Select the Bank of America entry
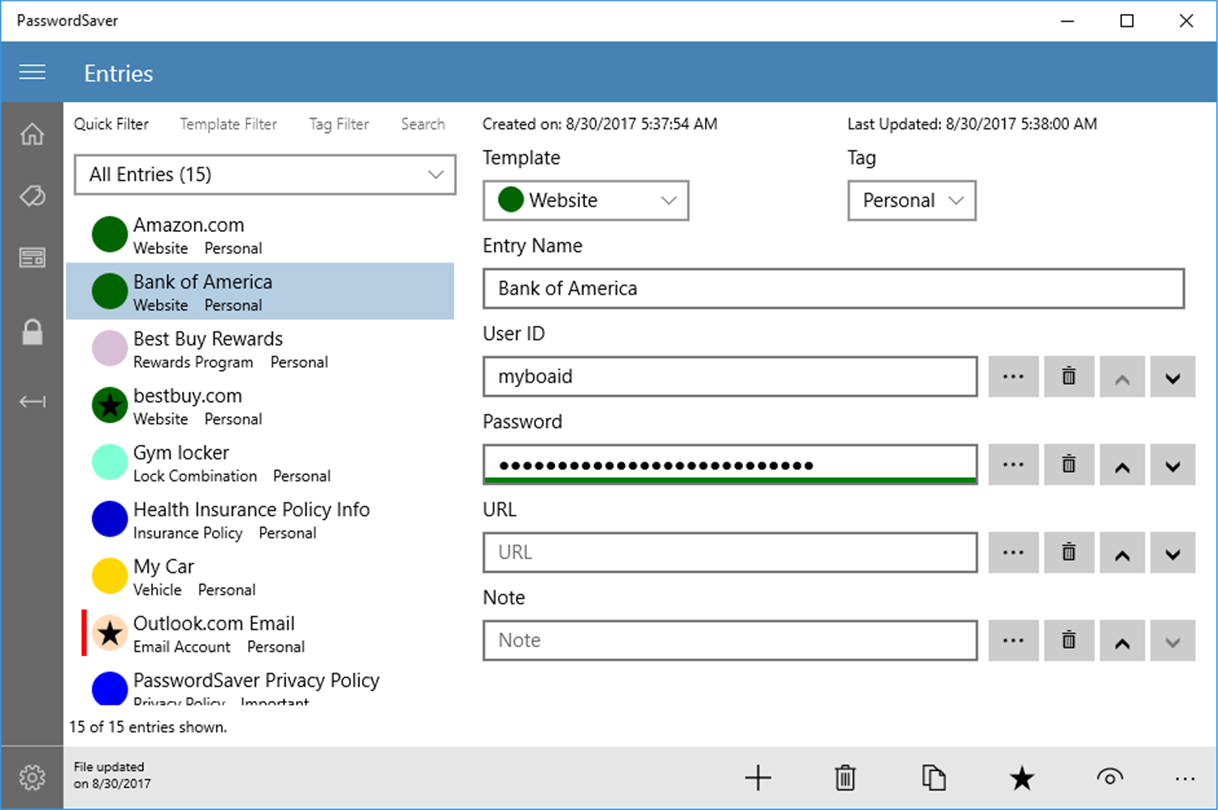The height and width of the screenshot is (810, 1218). (x=260, y=292)
